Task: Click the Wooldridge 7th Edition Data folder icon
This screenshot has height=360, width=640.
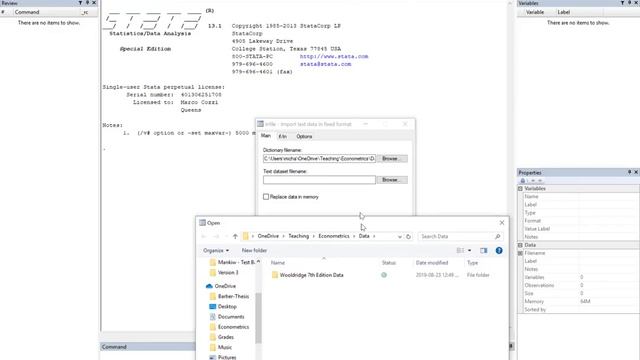Action: (275, 275)
